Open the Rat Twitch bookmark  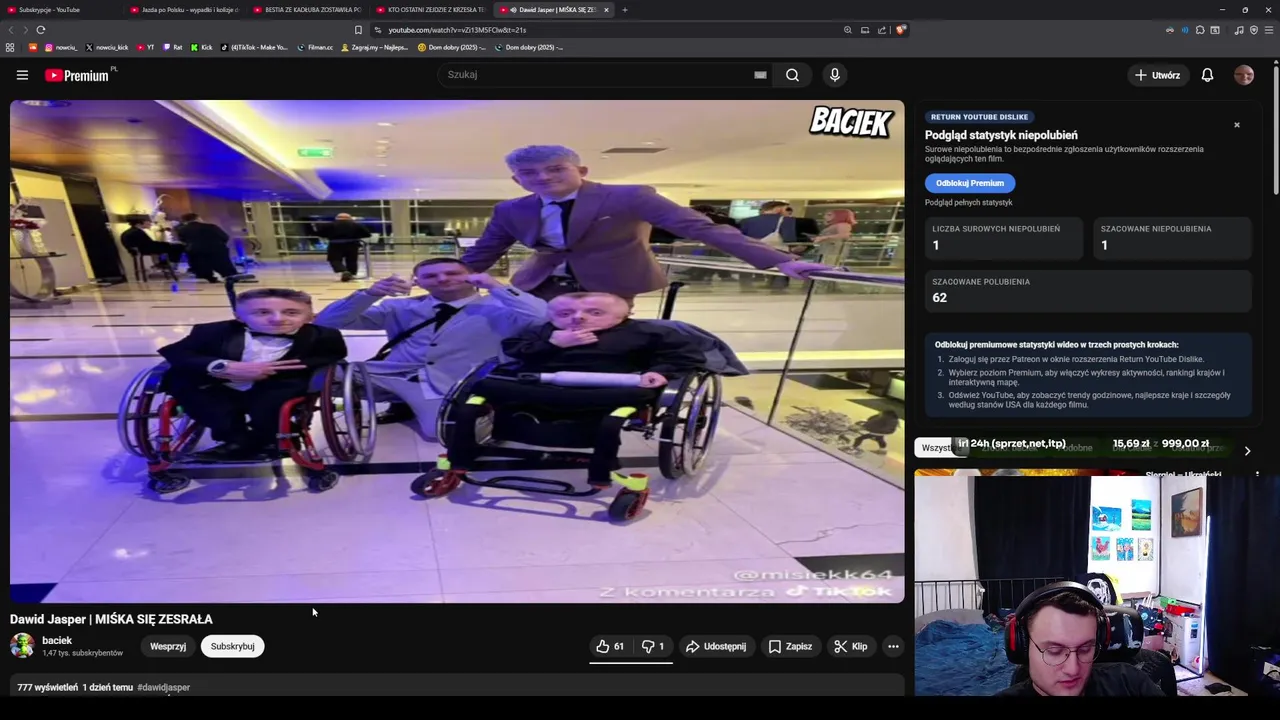(173, 47)
